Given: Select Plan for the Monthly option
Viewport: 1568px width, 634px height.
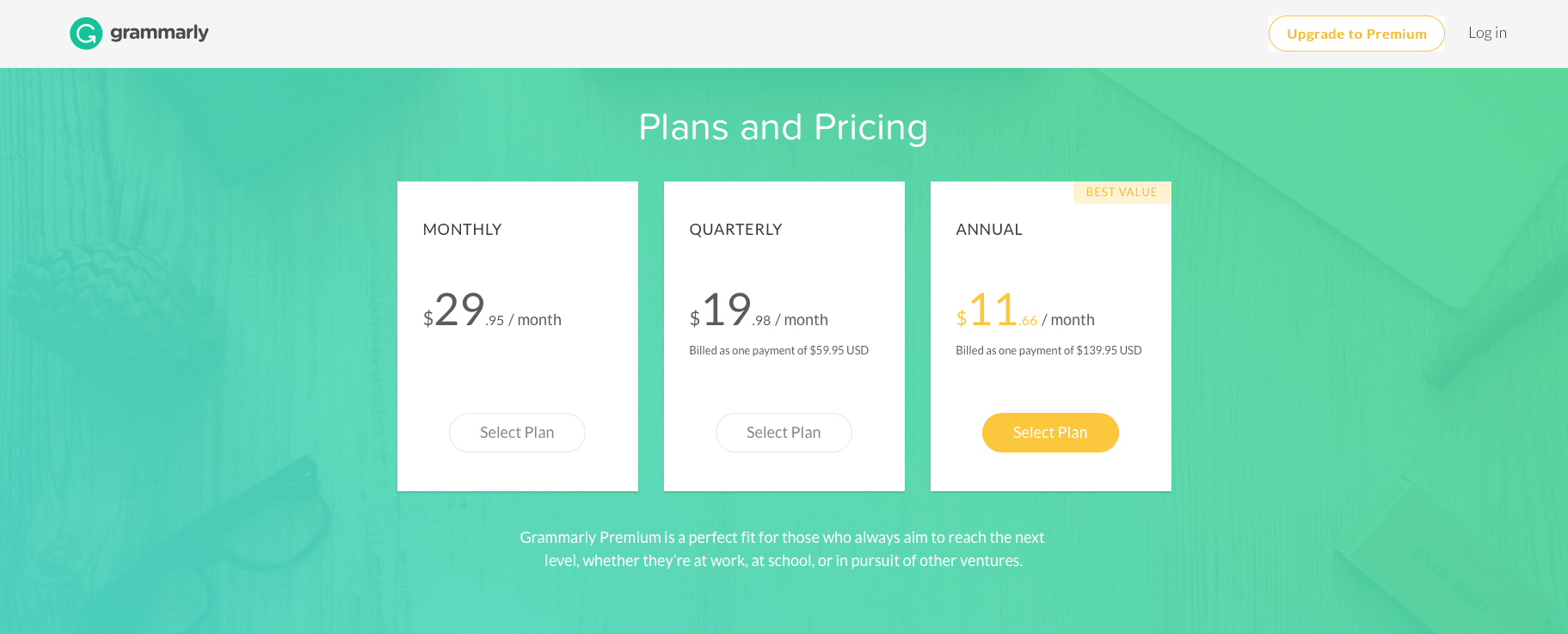Looking at the screenshot, I should coord(517,433).
